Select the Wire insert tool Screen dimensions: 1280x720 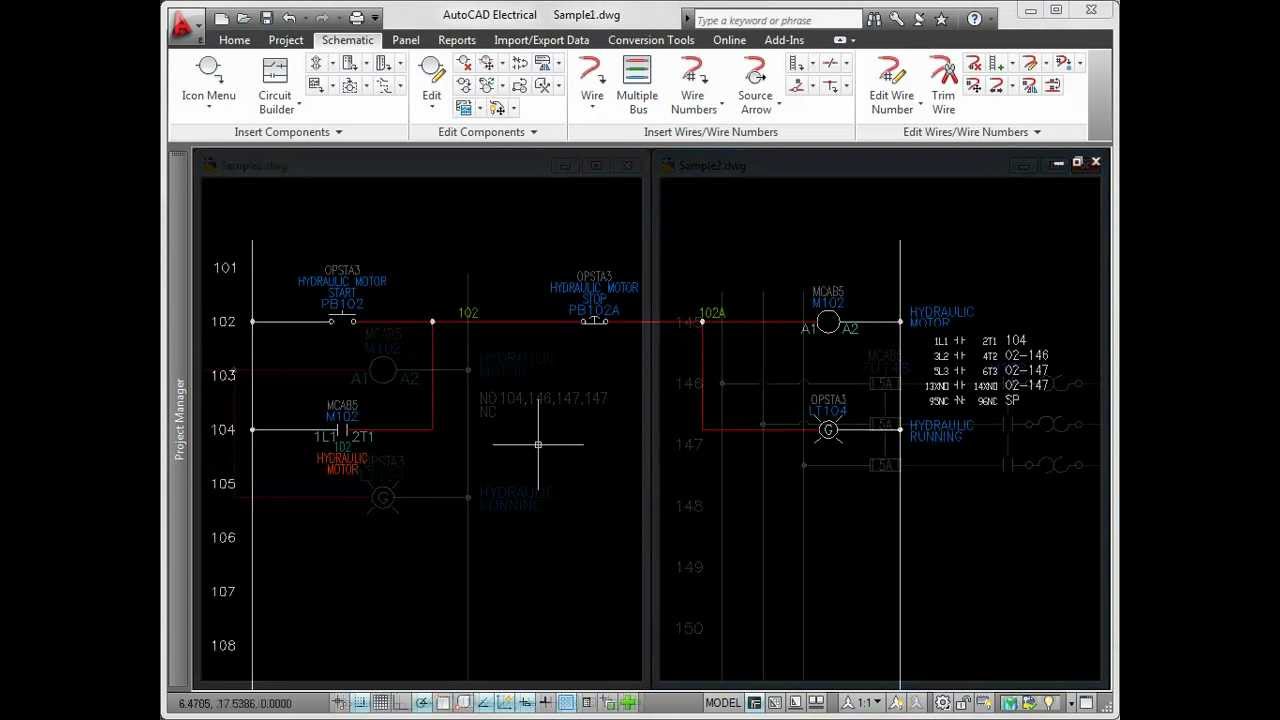click(592, 77)
